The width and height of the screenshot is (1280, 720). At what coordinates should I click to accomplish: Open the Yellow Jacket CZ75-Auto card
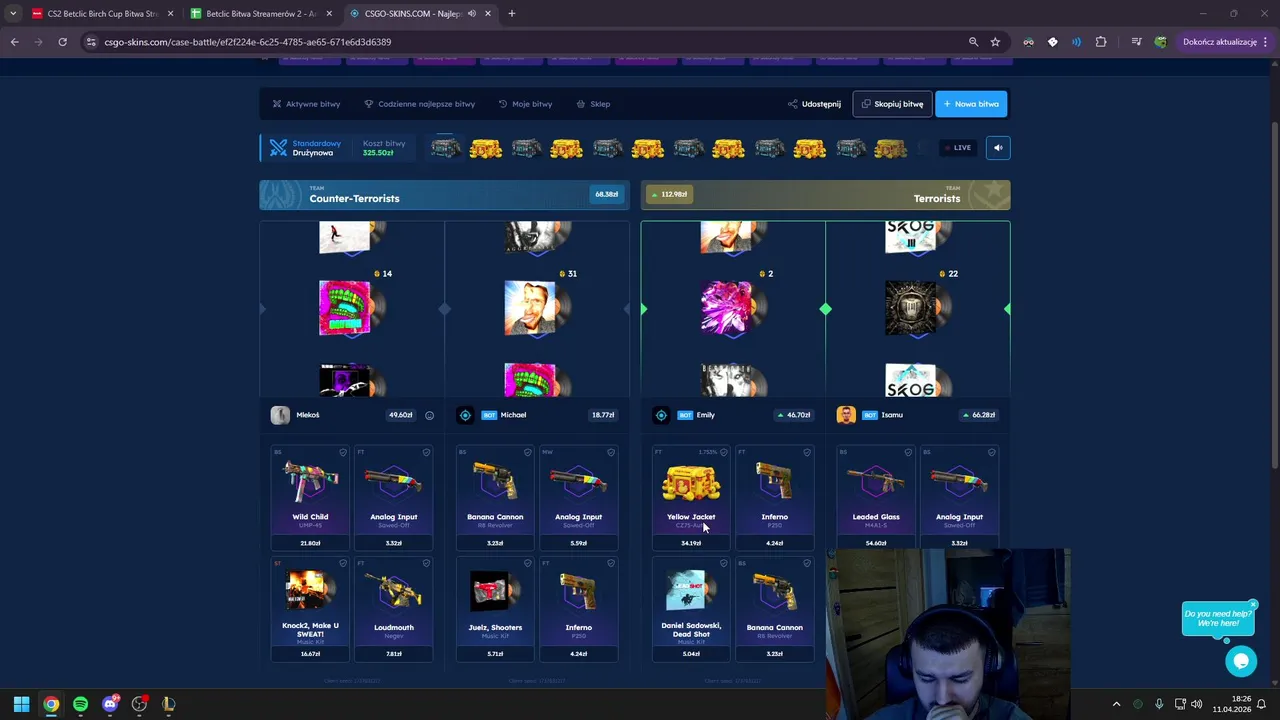(691, 498)
